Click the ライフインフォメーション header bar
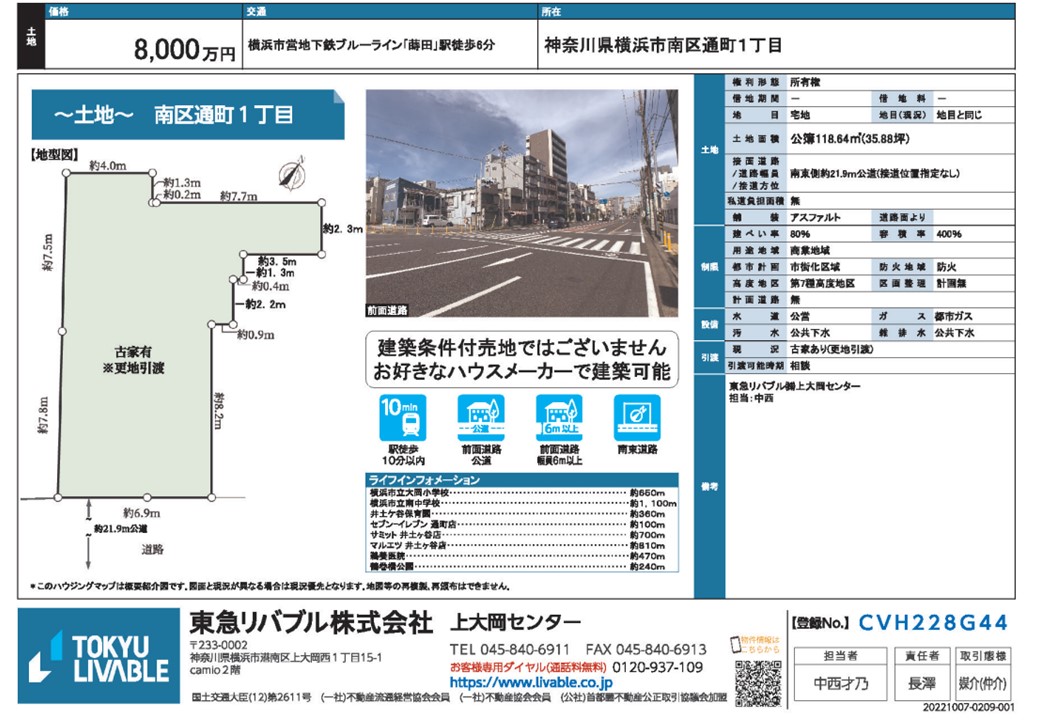 (521, 480)
